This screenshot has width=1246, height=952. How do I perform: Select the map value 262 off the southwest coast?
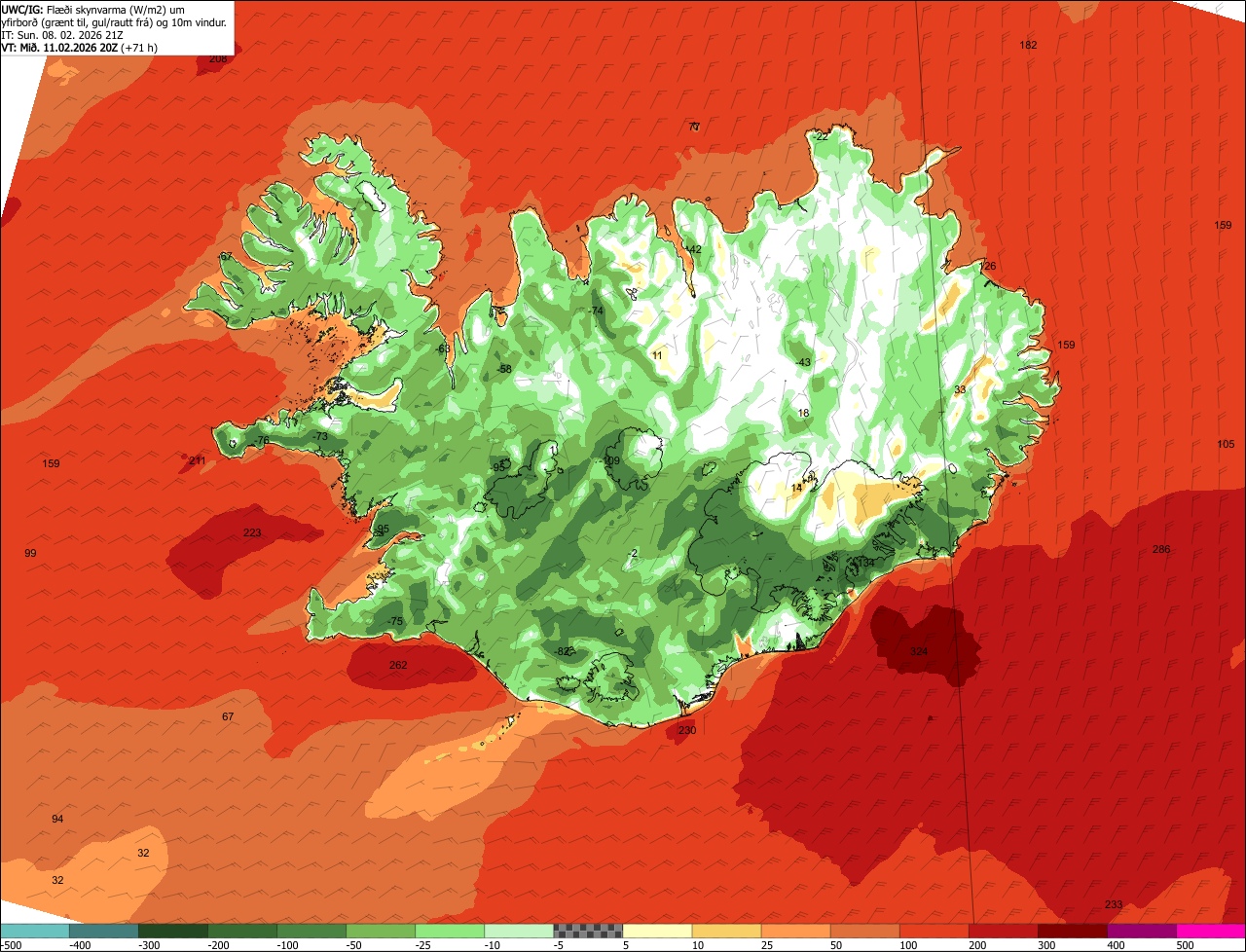coord(398,666)
